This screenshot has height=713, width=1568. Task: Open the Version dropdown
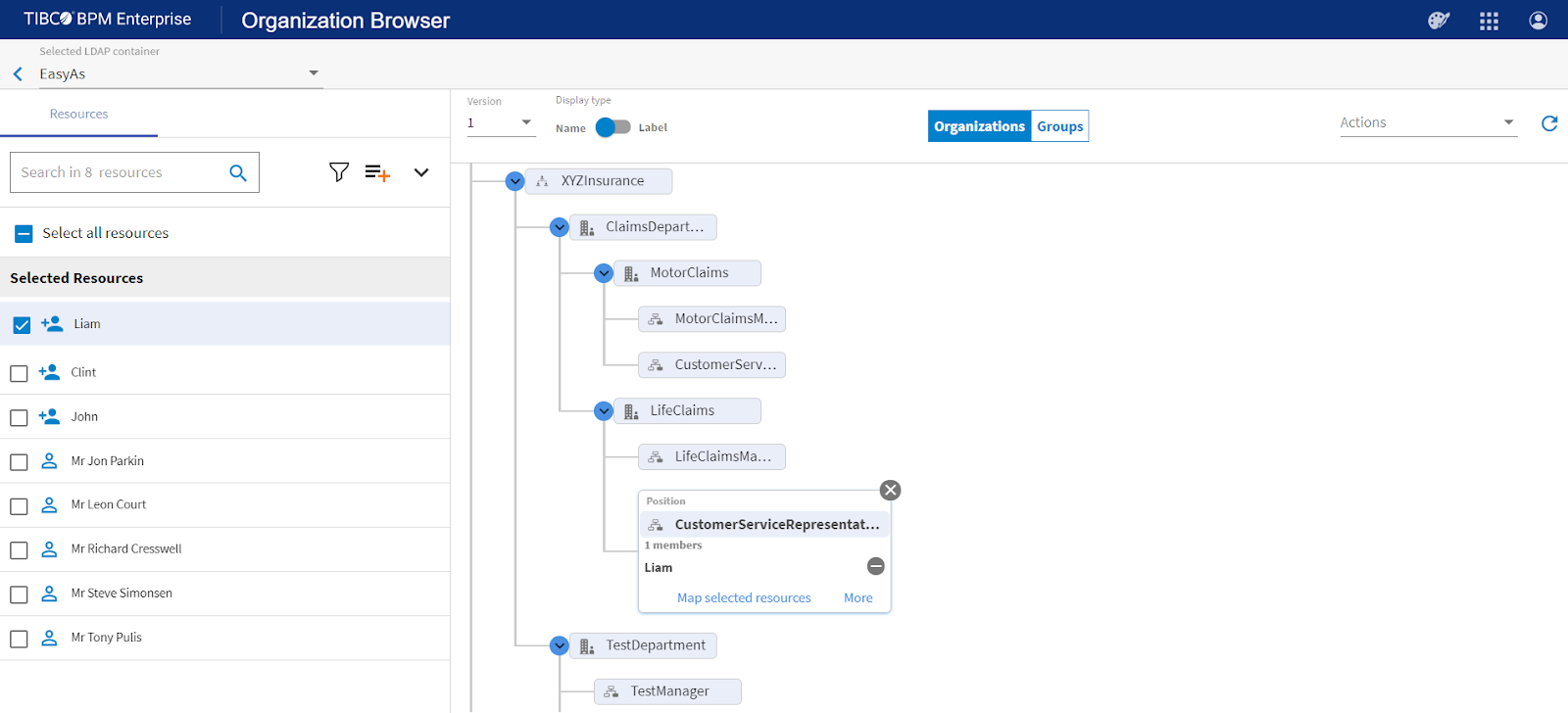click(x=501, y=123)
